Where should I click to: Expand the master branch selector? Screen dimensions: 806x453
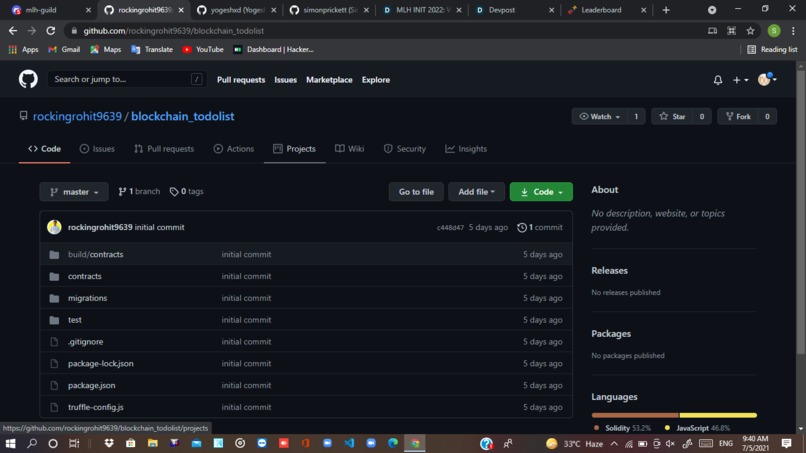pyautogui.click(x=74, y=192)
